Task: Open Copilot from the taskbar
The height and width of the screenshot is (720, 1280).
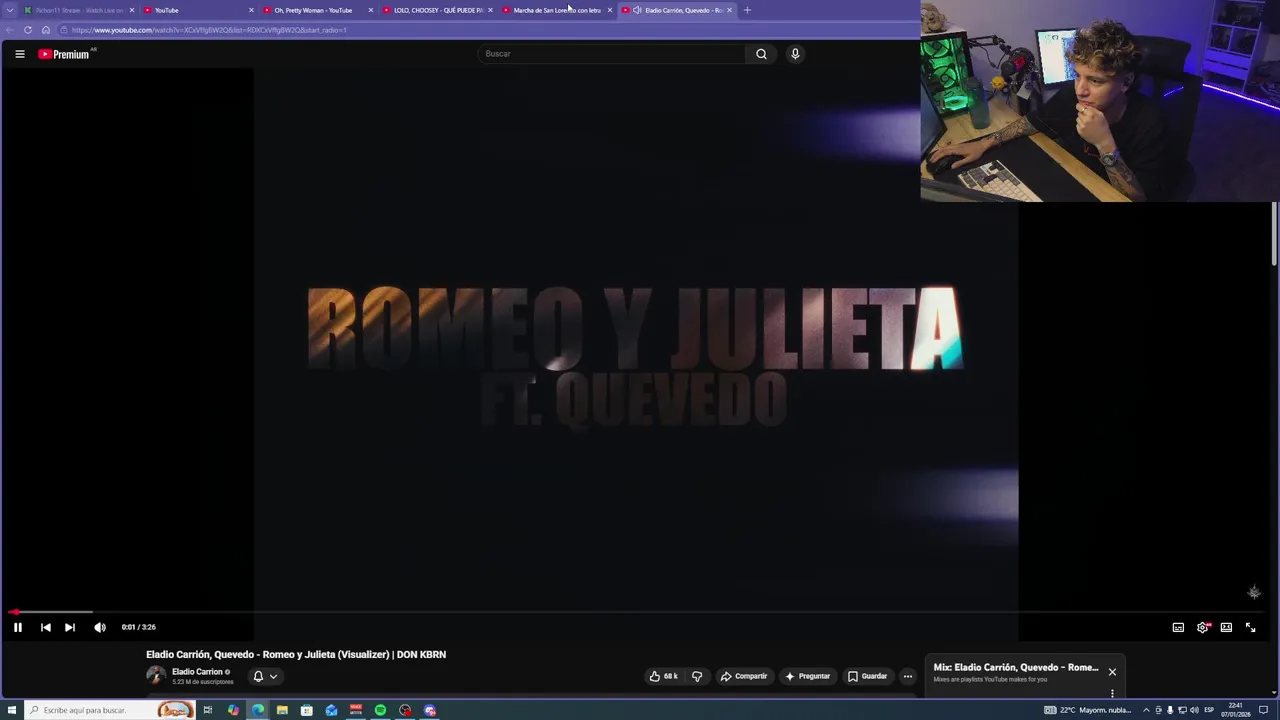Action: click(x=233, y=710)
